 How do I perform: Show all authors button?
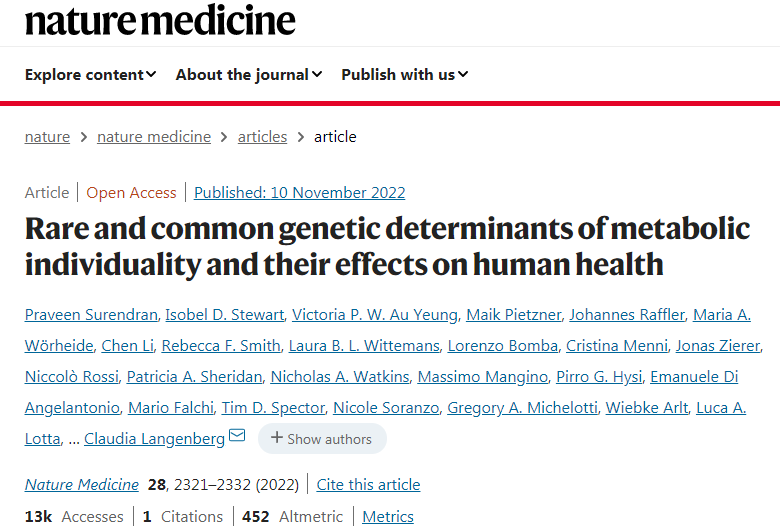coord(321,438)
